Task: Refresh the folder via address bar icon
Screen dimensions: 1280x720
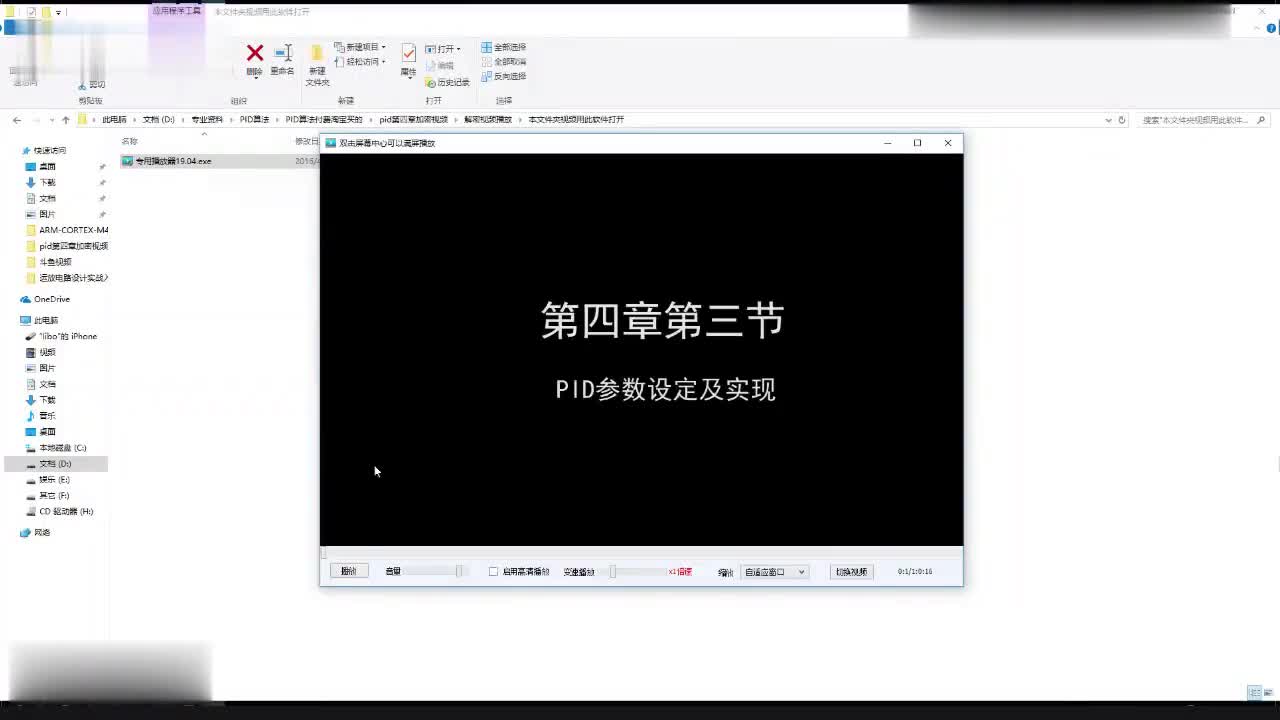Action: pyautogui.click(x=1121, y=120)
